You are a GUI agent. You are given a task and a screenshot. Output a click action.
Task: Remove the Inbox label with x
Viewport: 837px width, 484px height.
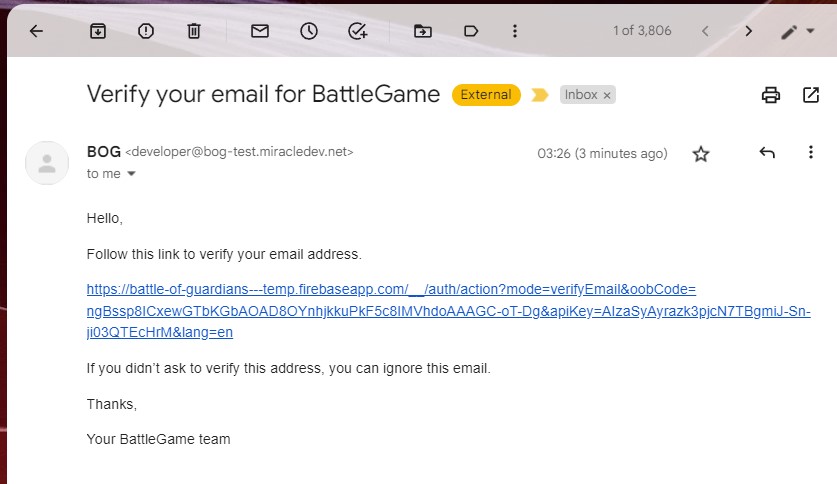(607, 96)
